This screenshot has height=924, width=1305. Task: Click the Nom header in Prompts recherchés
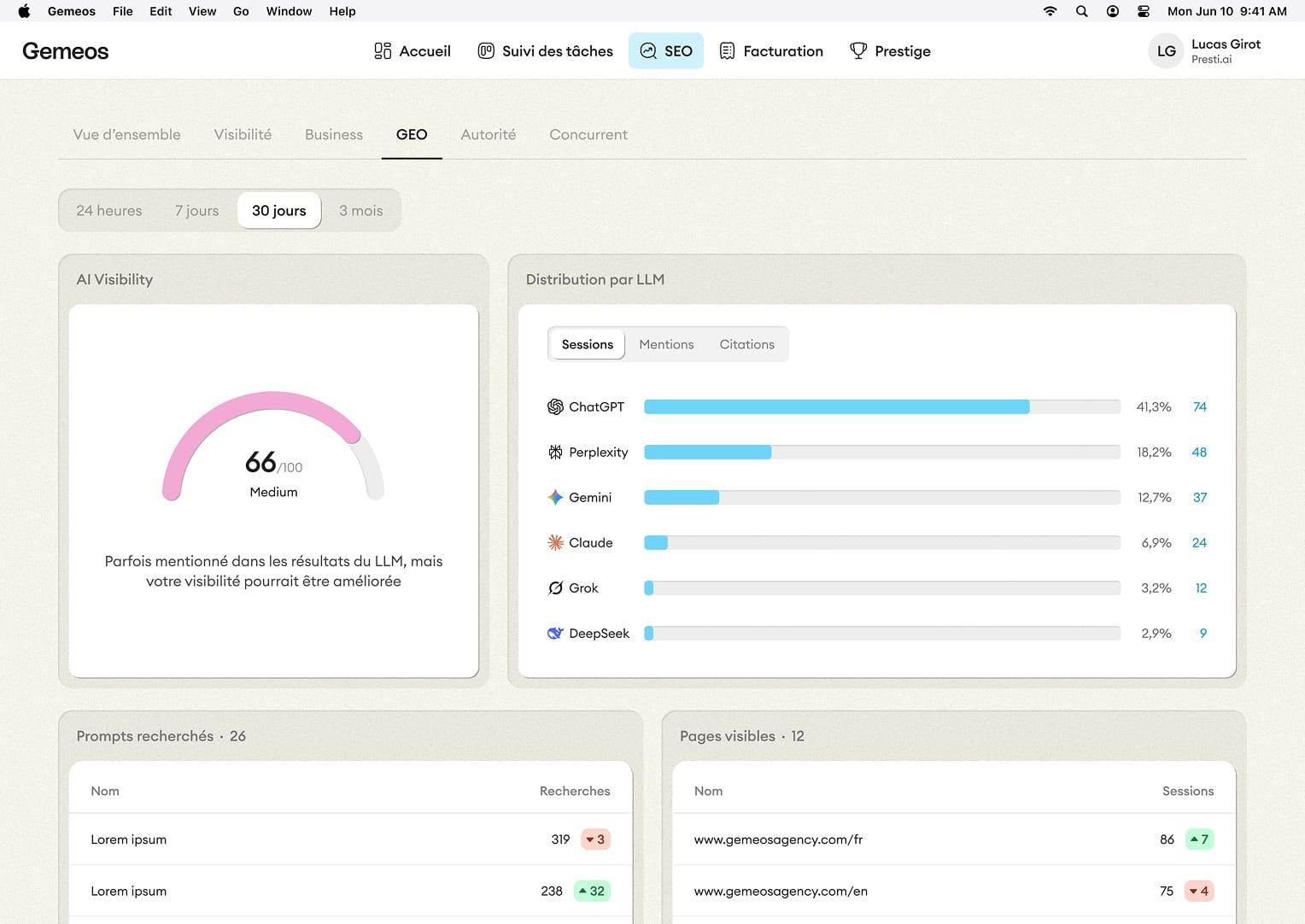click(x=105, y=791)
